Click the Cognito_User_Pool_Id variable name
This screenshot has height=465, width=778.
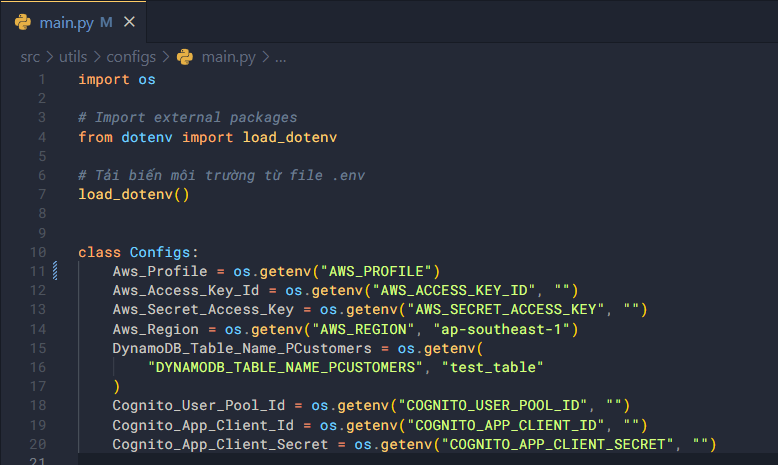click(198, 405)
